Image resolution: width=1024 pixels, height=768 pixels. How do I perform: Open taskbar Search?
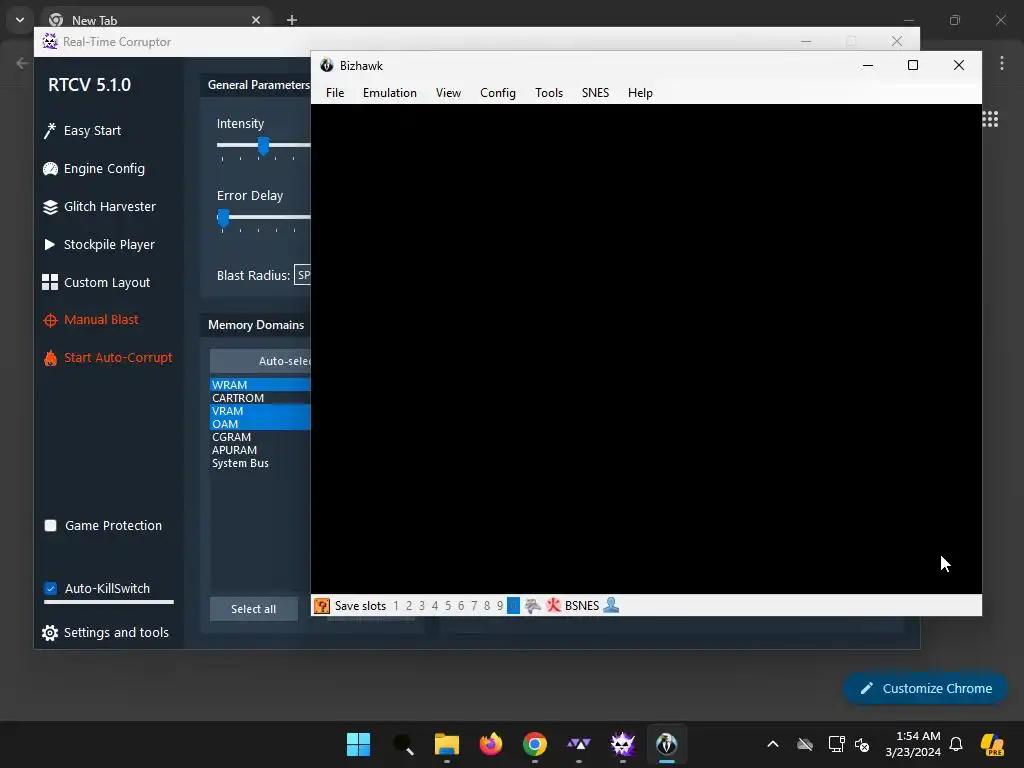[403, 744]
